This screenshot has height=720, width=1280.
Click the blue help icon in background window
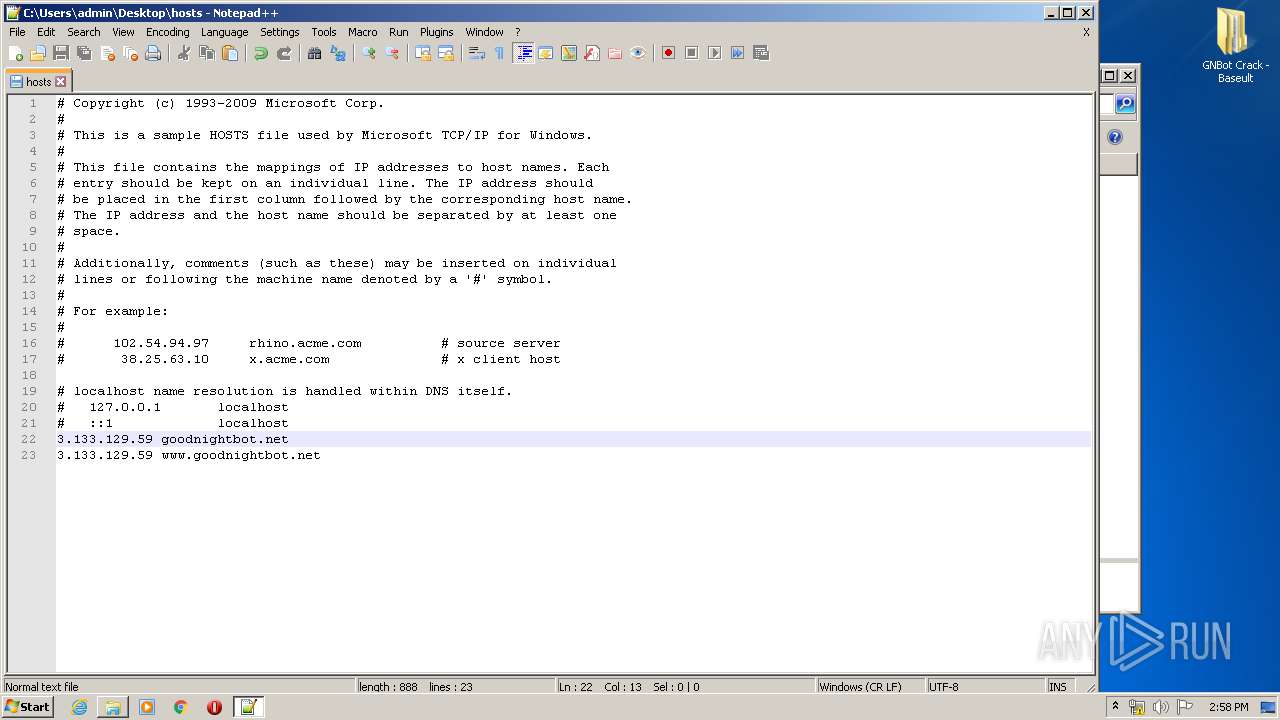pyautogui.click(x=1115, y=137)
